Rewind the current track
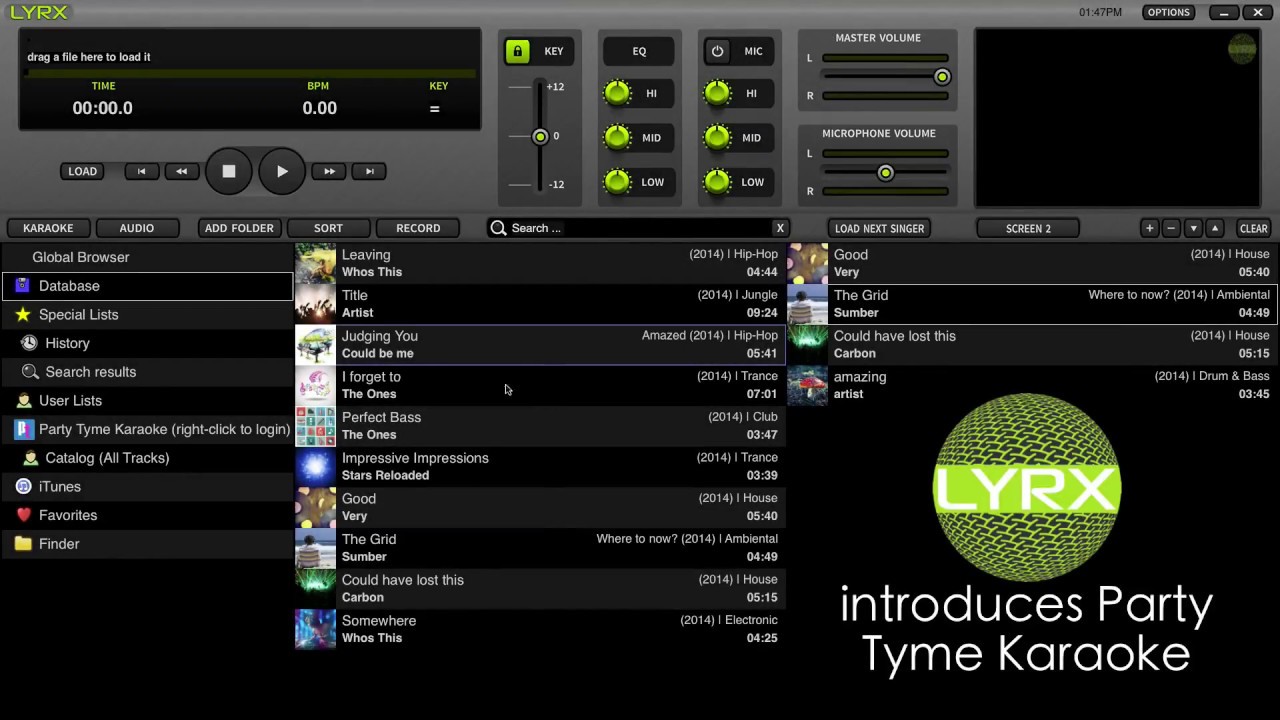 click(181, 171)
